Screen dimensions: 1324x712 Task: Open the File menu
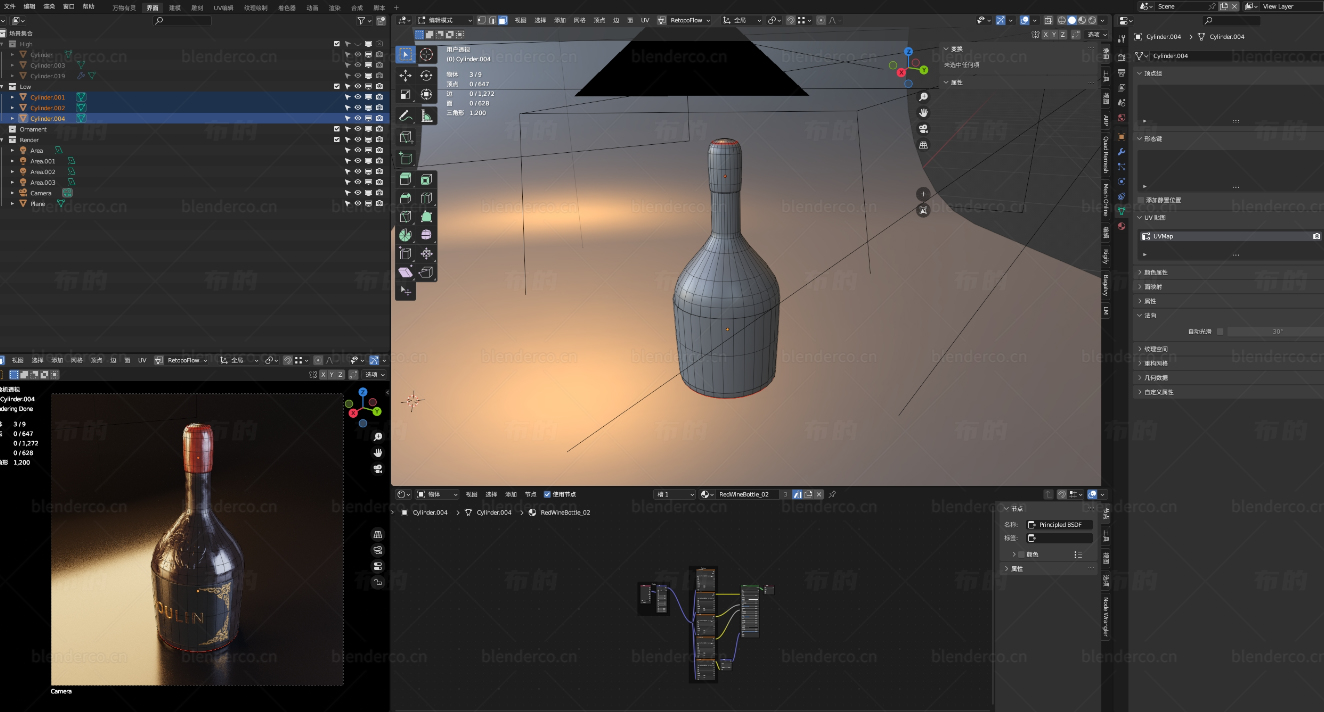coord(9,6)
